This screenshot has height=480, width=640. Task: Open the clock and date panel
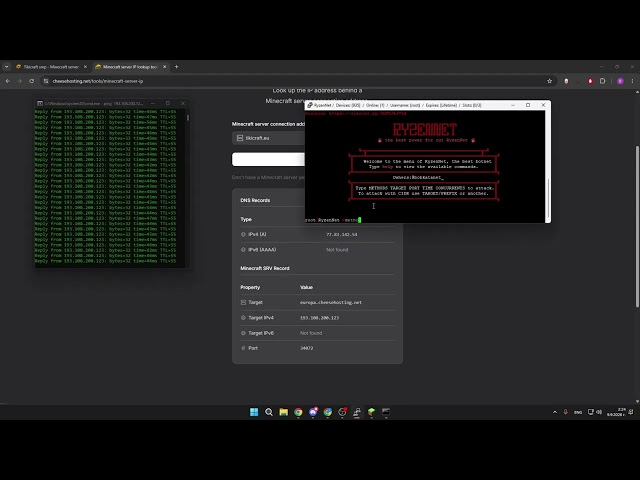[616, 412]
